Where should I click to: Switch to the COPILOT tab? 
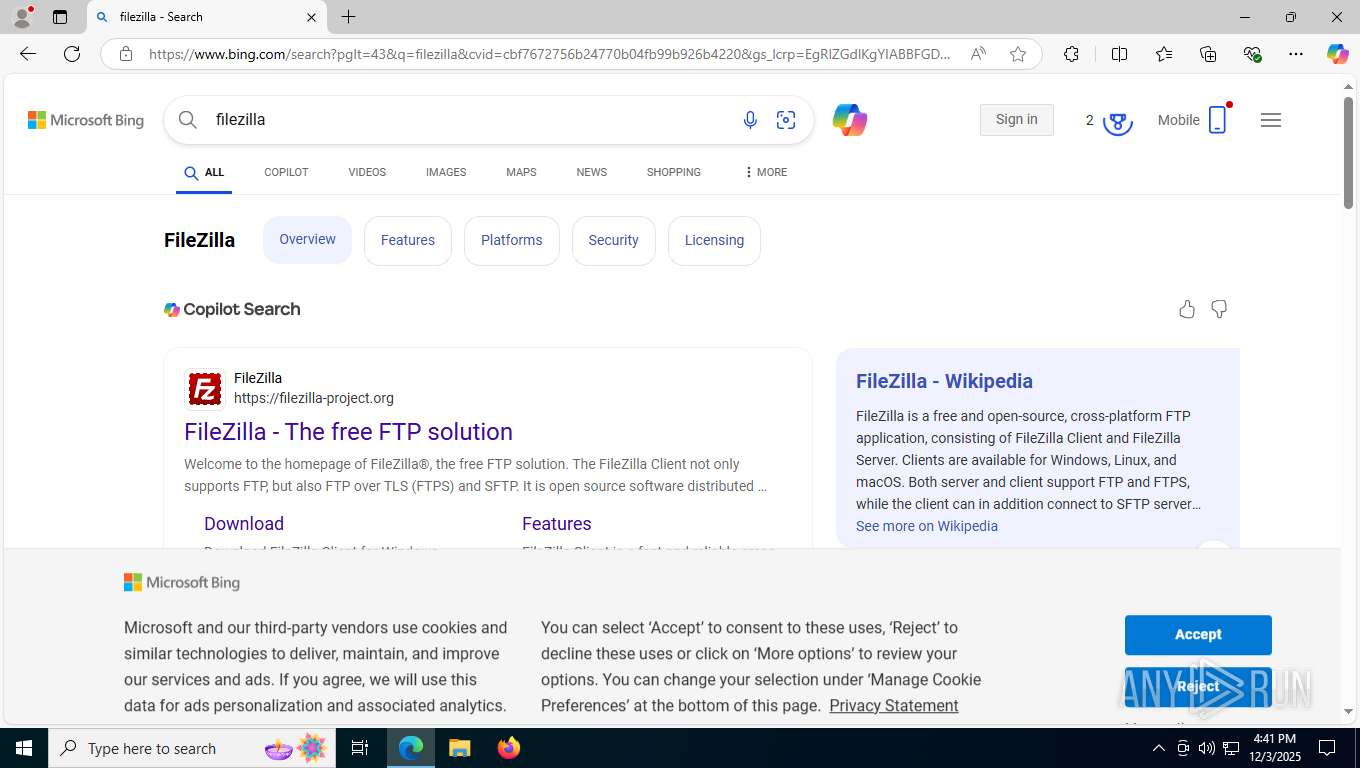coord(286,172)
